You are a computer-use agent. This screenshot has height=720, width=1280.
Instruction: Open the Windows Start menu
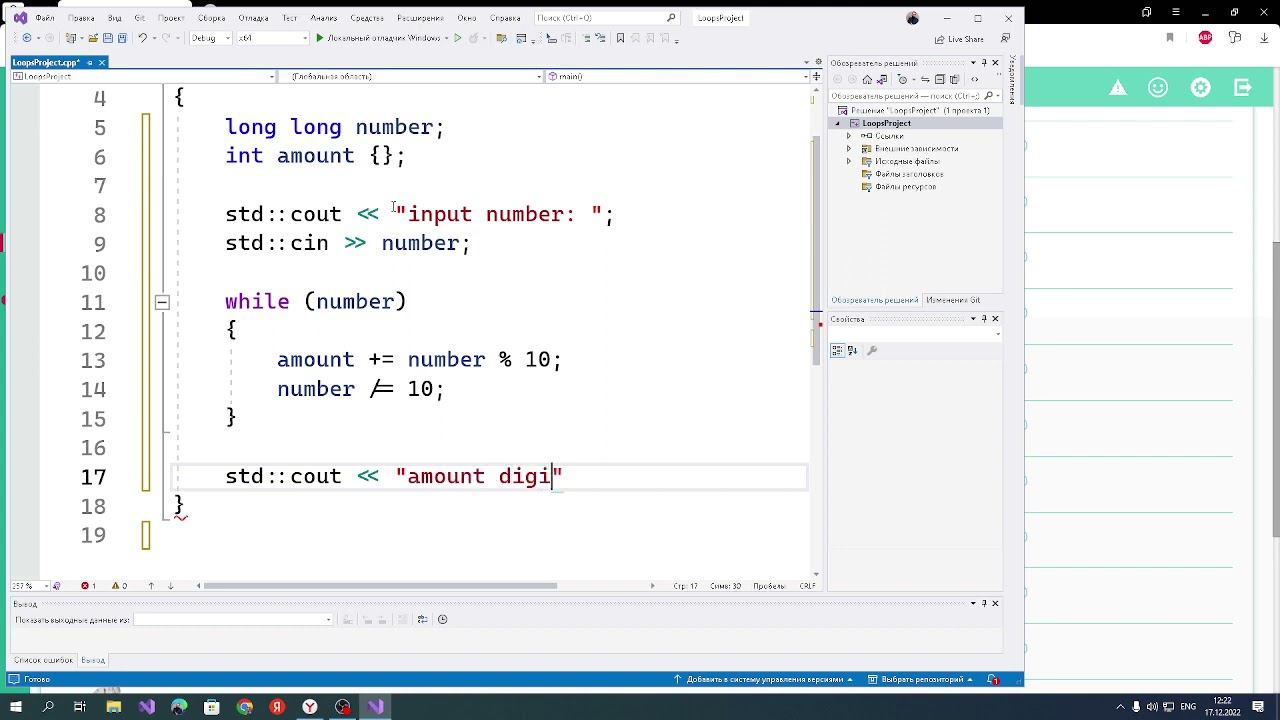[x=15, y=707]
